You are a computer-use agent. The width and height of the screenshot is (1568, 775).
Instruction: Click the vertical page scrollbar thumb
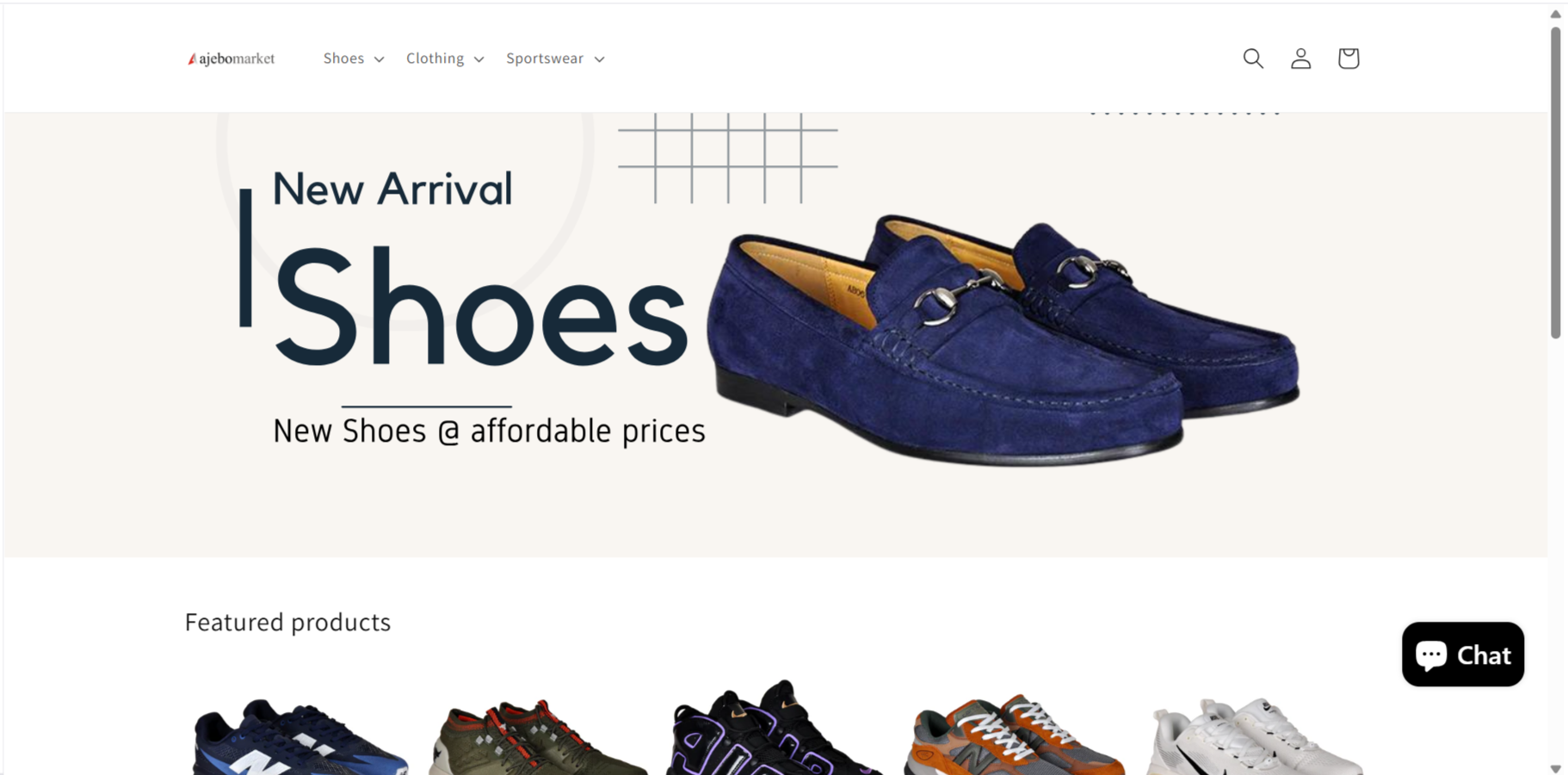tap(1555, 183)
